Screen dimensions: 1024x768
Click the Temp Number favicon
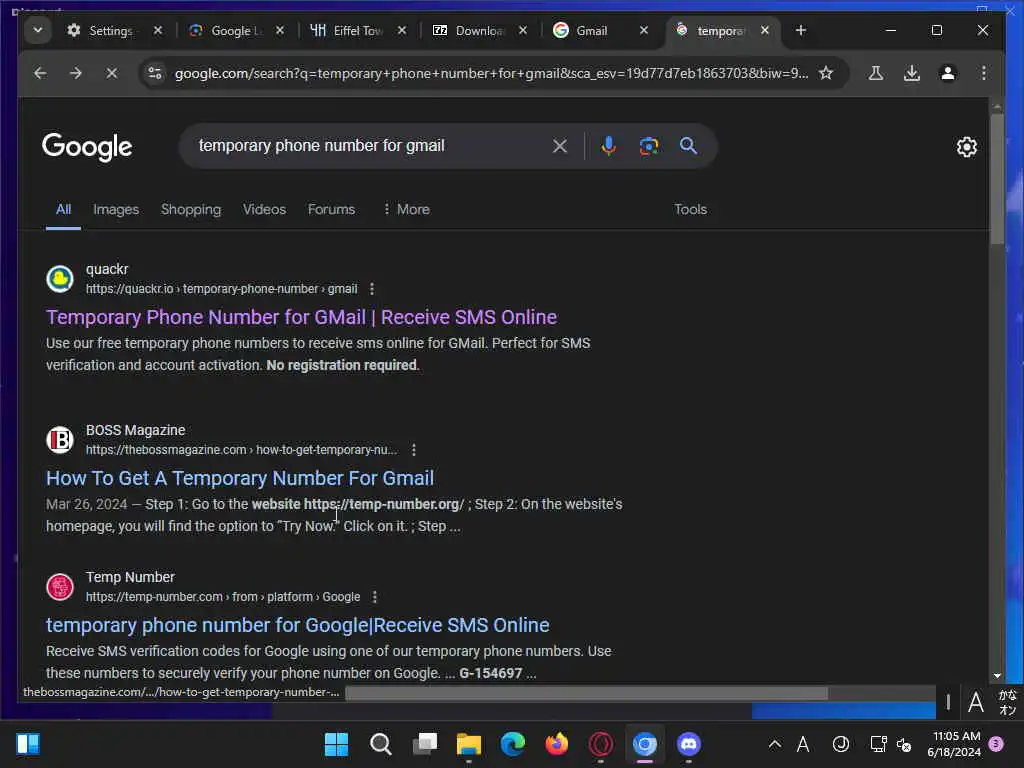(60, 586)
